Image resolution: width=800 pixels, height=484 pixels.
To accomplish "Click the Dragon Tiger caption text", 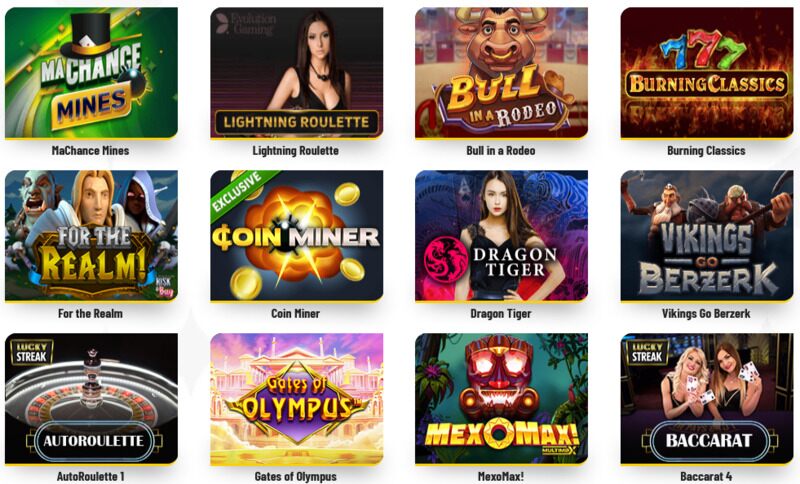I will [x=501, y=314].
